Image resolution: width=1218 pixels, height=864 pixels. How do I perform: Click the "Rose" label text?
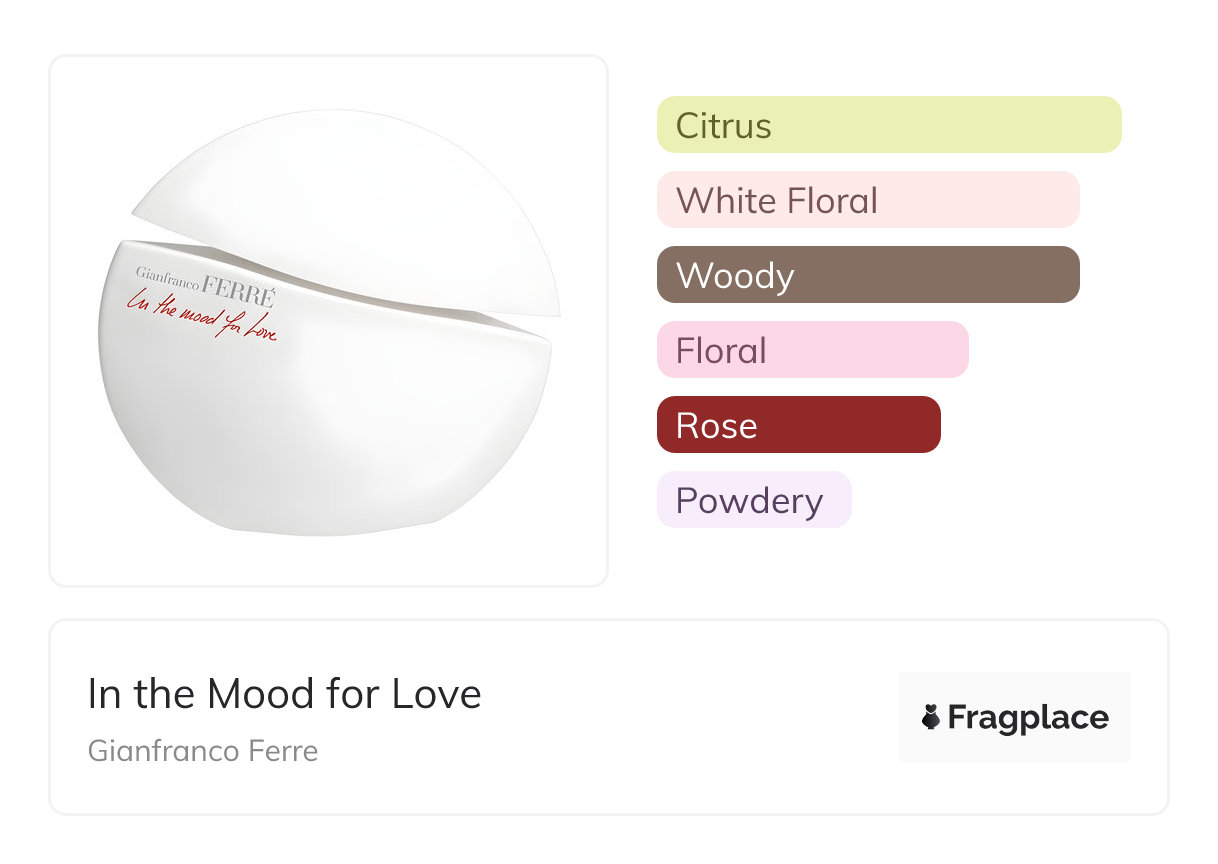(716, 426)
